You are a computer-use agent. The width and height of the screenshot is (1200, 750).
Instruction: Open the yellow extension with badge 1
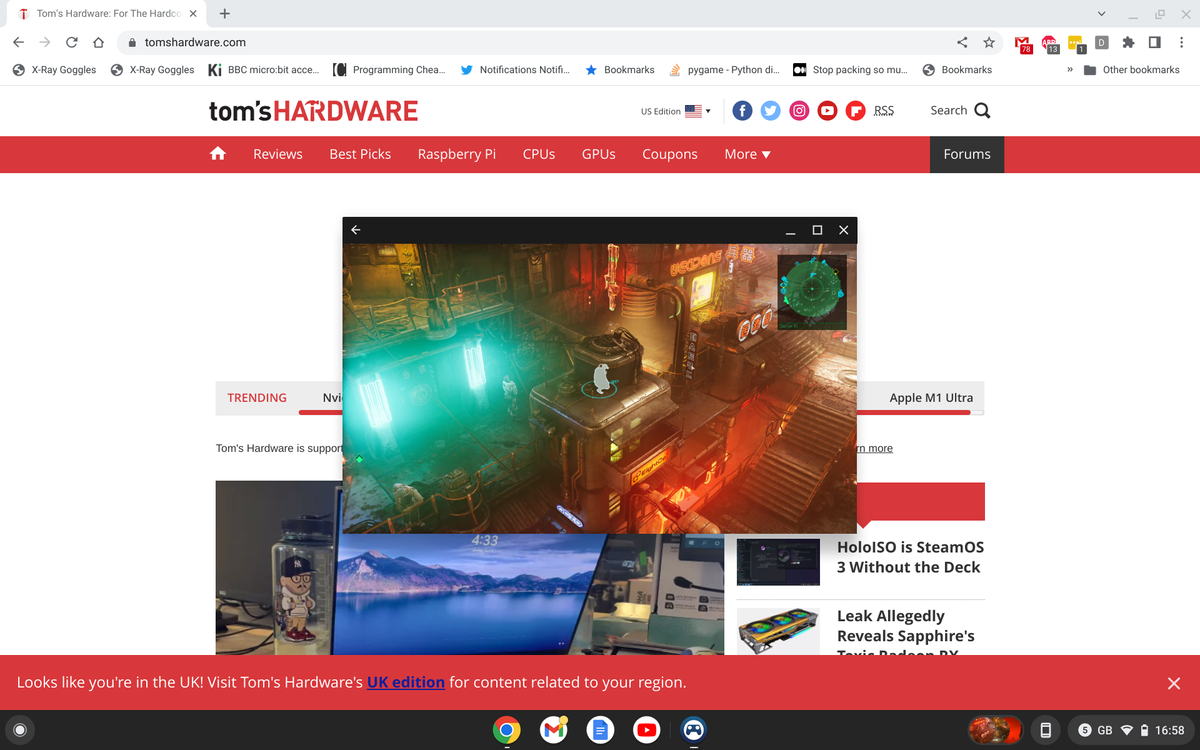tap(1076, 44)
